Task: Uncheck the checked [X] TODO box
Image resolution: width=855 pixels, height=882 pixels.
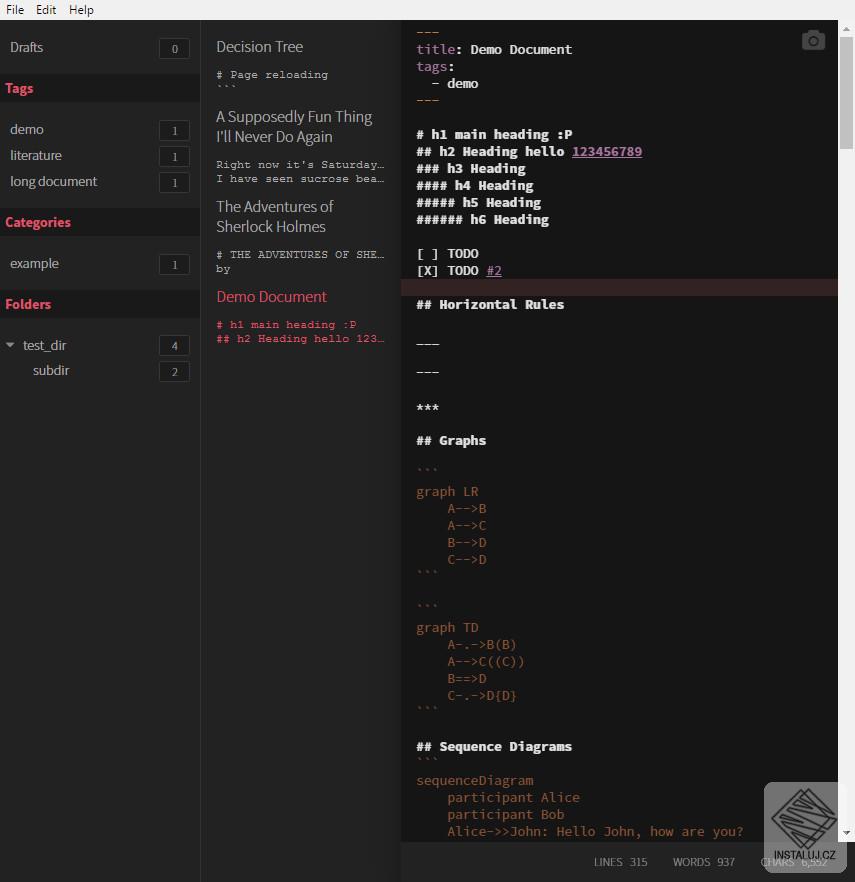Action: point(427,271)
